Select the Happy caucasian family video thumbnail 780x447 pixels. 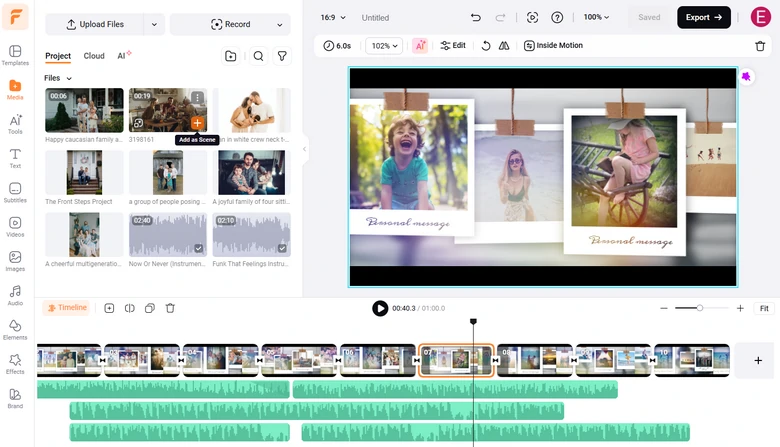[x=84, y=110]
